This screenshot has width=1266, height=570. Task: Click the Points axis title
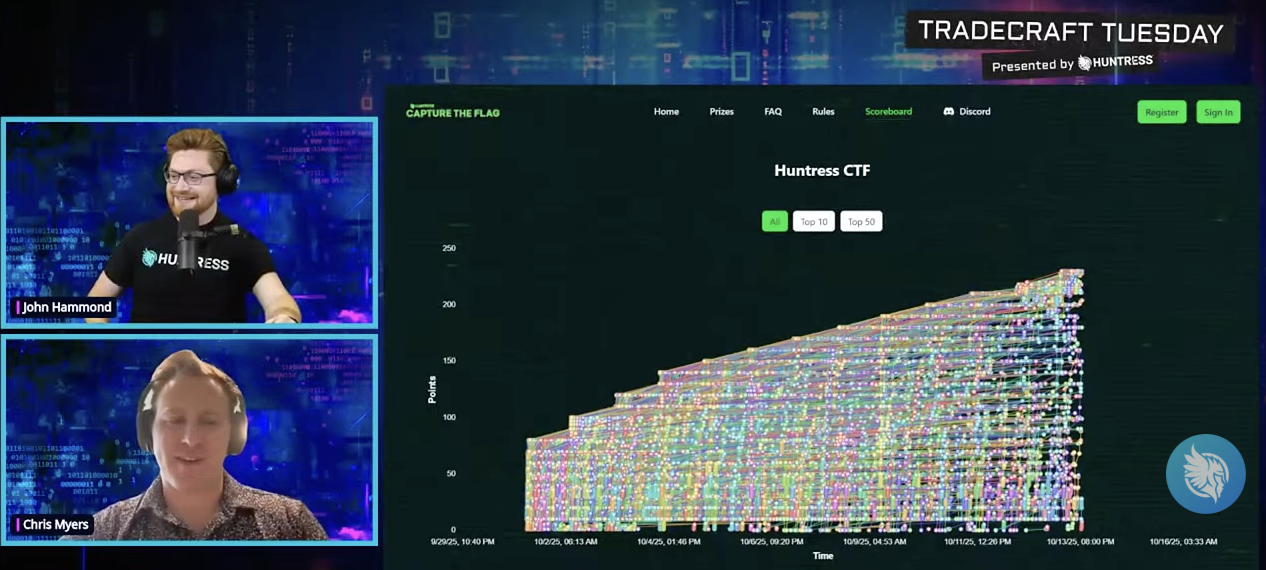coord(432,389)
